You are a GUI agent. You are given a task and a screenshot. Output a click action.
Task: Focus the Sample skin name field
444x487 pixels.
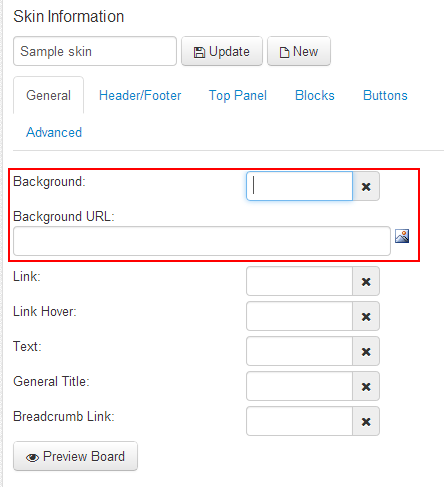click(95, 51)
